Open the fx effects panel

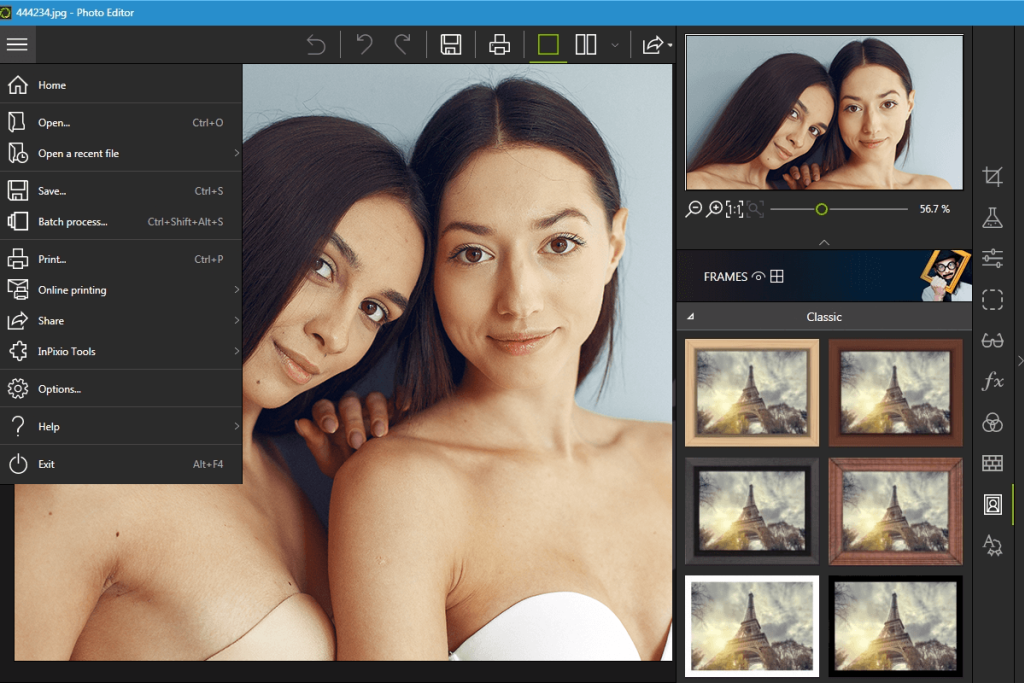[x=992, y=381]
